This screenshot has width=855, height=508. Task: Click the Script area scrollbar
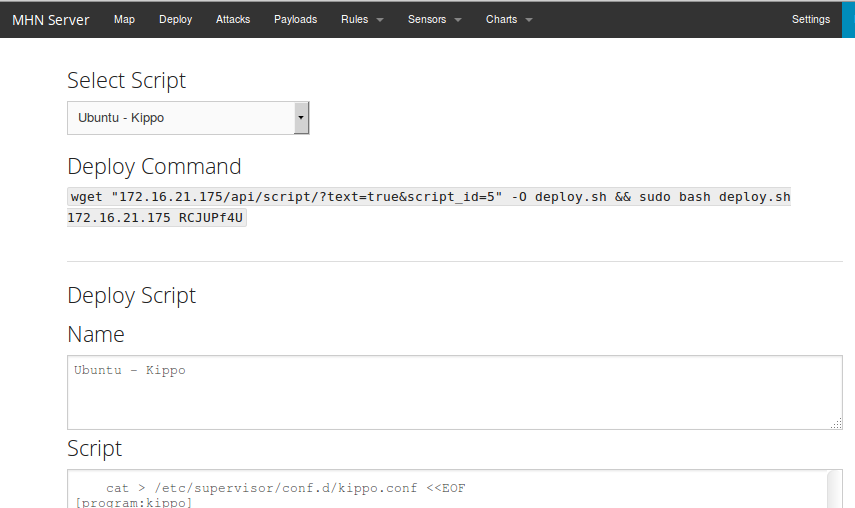(x=834, y=489)
